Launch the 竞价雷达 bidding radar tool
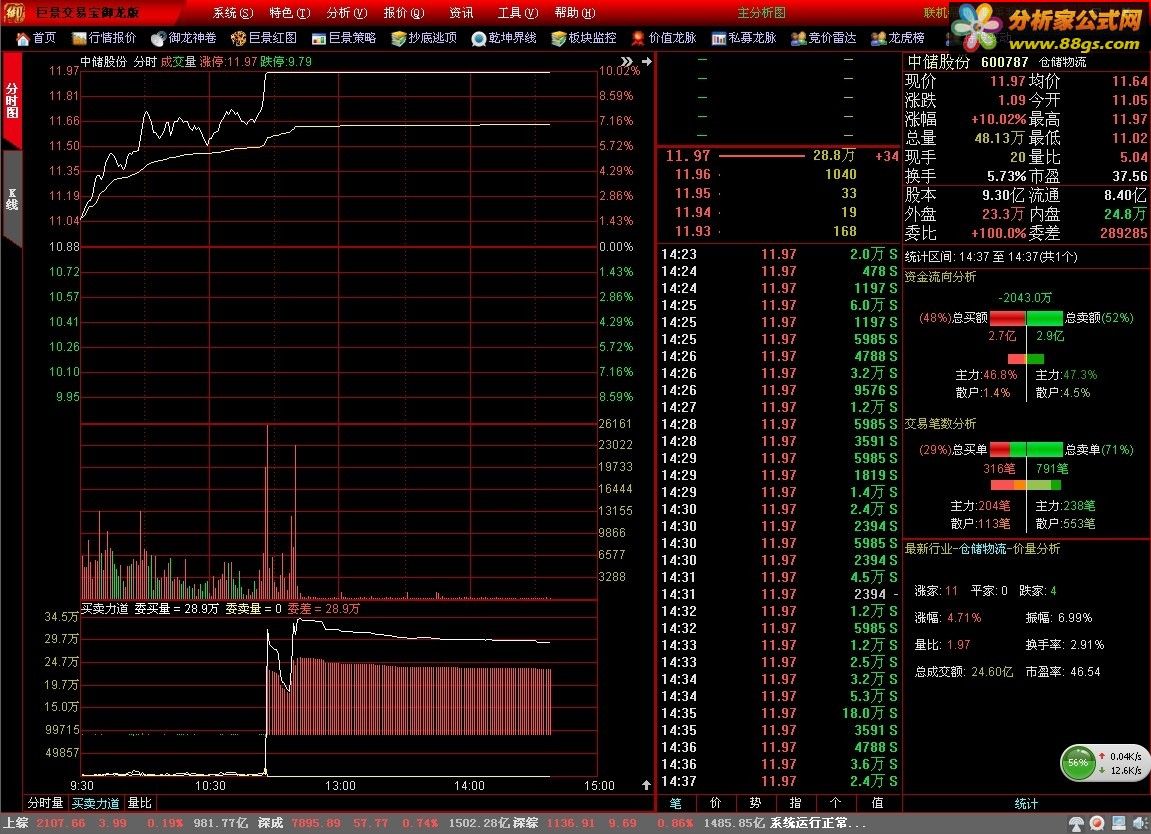1151x834 pixels. tap(824, 38)
